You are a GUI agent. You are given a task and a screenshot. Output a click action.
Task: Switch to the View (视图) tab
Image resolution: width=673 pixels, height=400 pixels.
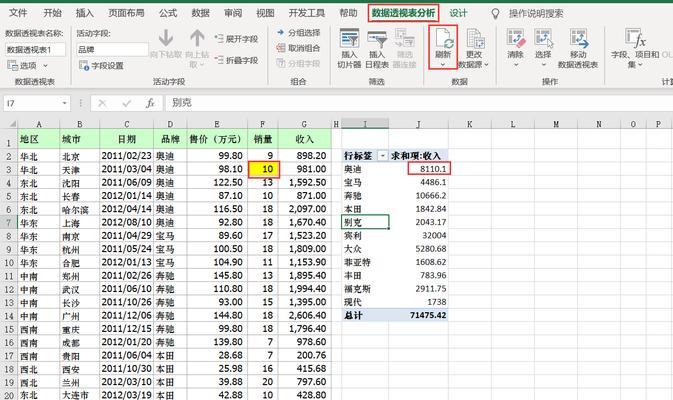click(x=265, y=13)
